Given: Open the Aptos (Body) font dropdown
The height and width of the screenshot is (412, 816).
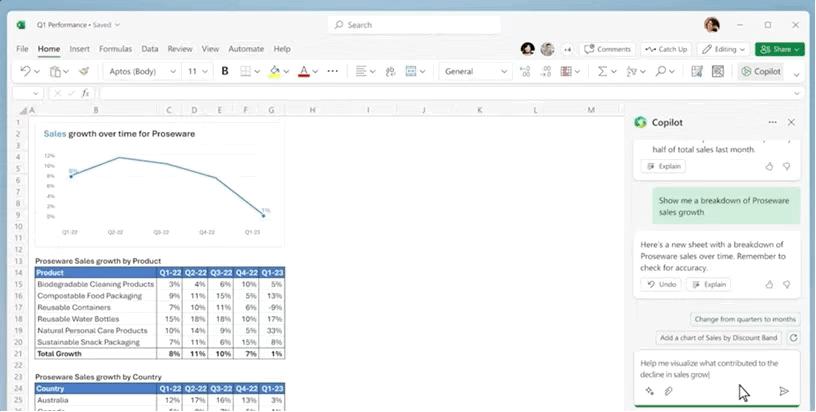Looking at the screenshot, I should pos(141,71).
